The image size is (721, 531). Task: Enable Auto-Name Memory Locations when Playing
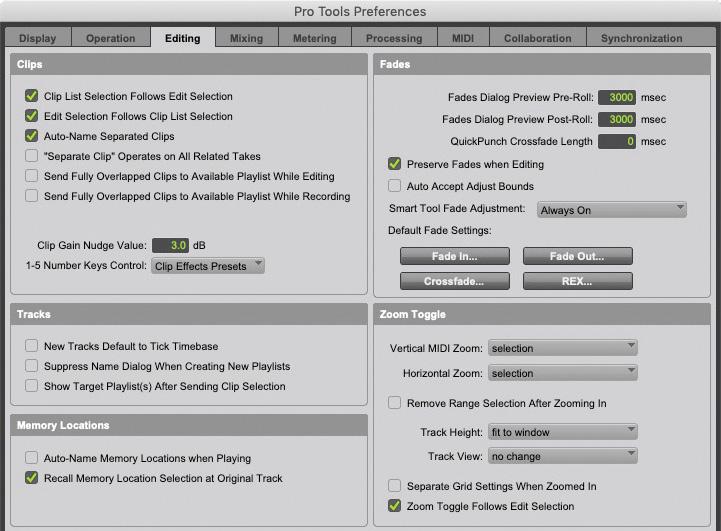click(32, 458)
